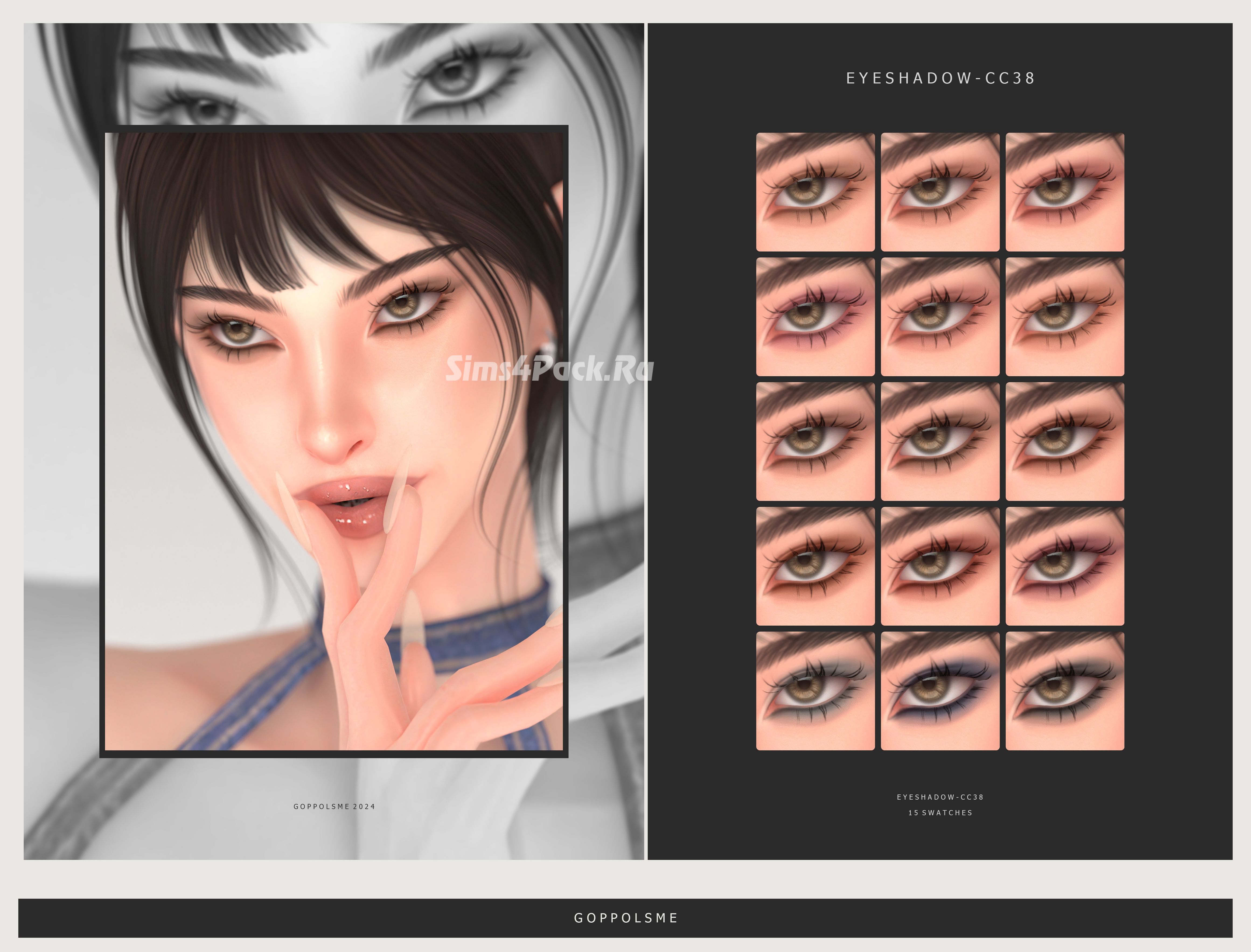
Task: Choose the pink swatch at top right
Action: [x=1065, y=192]
